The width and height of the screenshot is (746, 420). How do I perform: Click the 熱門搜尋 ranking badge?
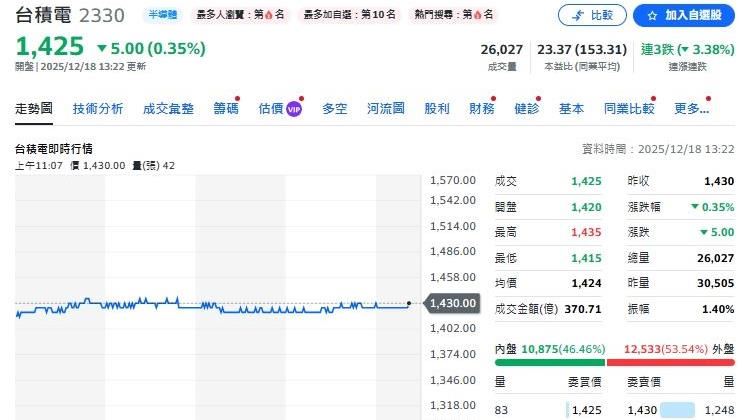[x=453, y=15]
